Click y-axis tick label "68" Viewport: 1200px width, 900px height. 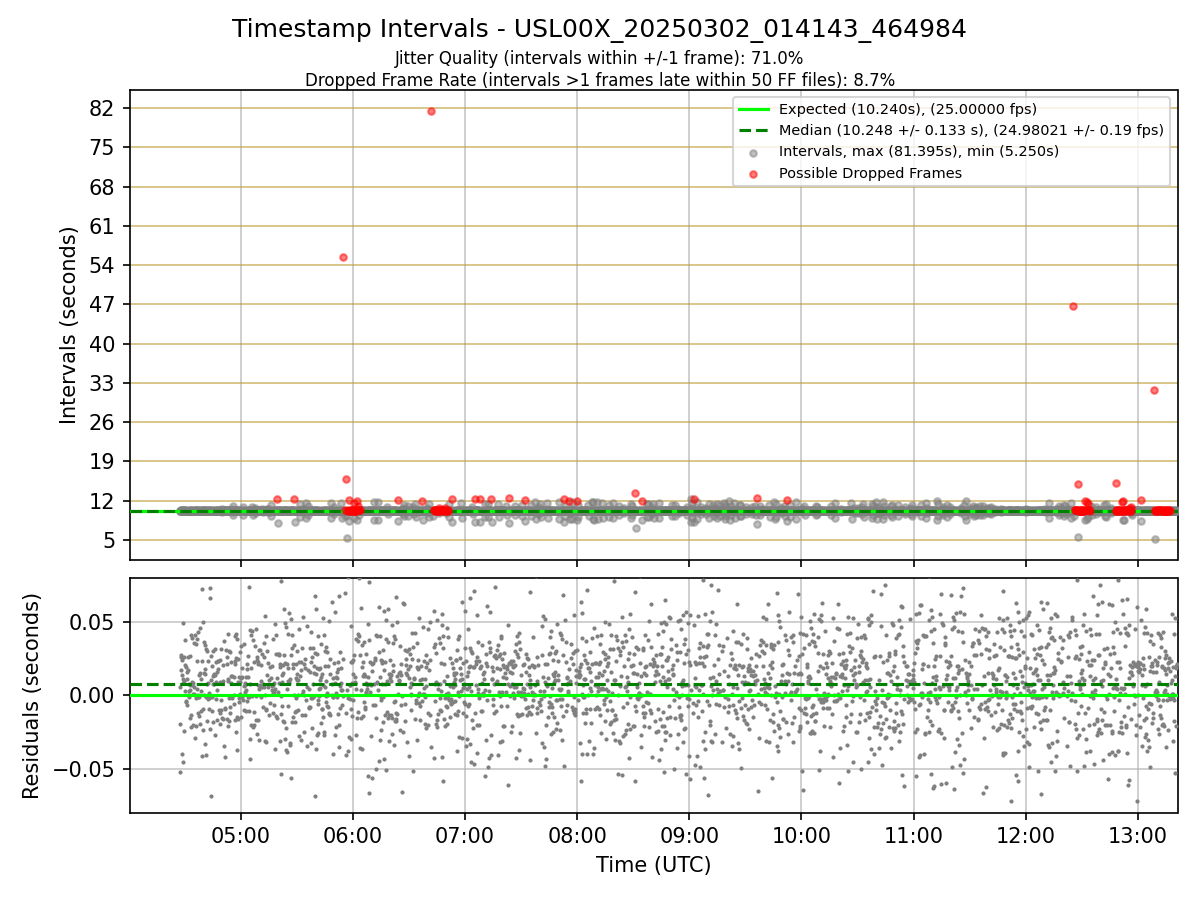[x=104, y=187]
